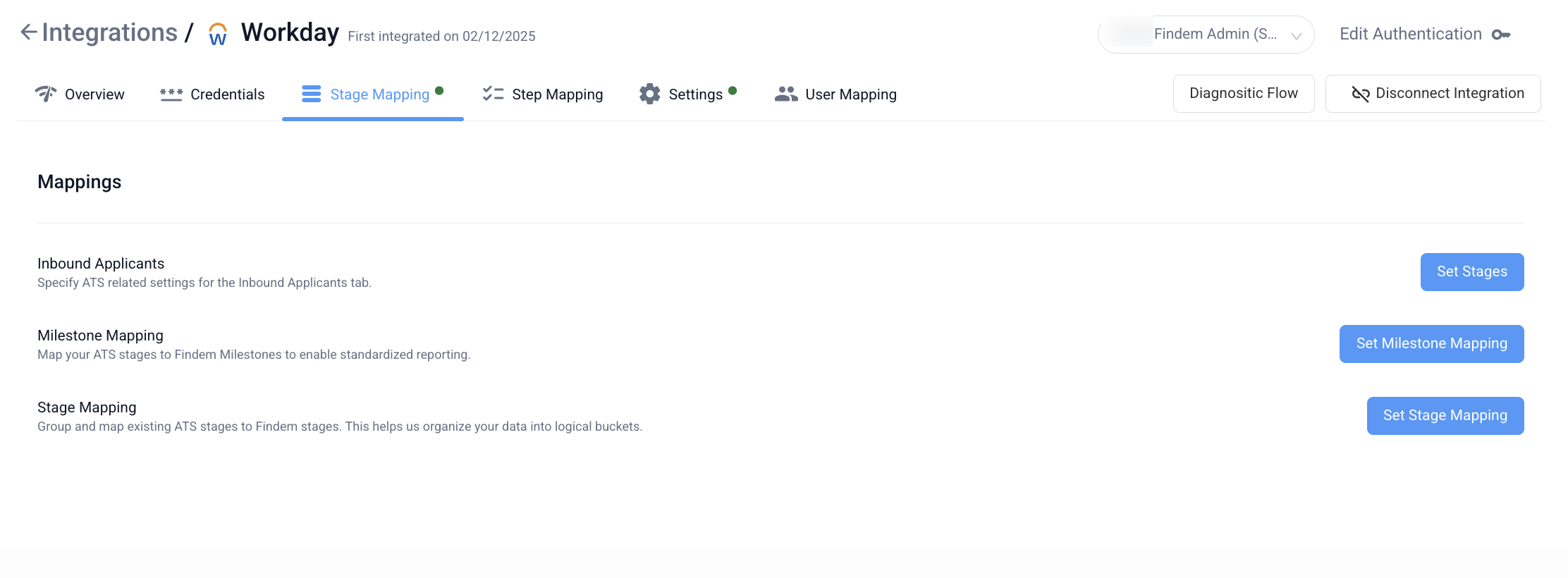Click the broken-link icon on Disconnect Integration
The image size is (1568, 578).
coord(1360,94)
